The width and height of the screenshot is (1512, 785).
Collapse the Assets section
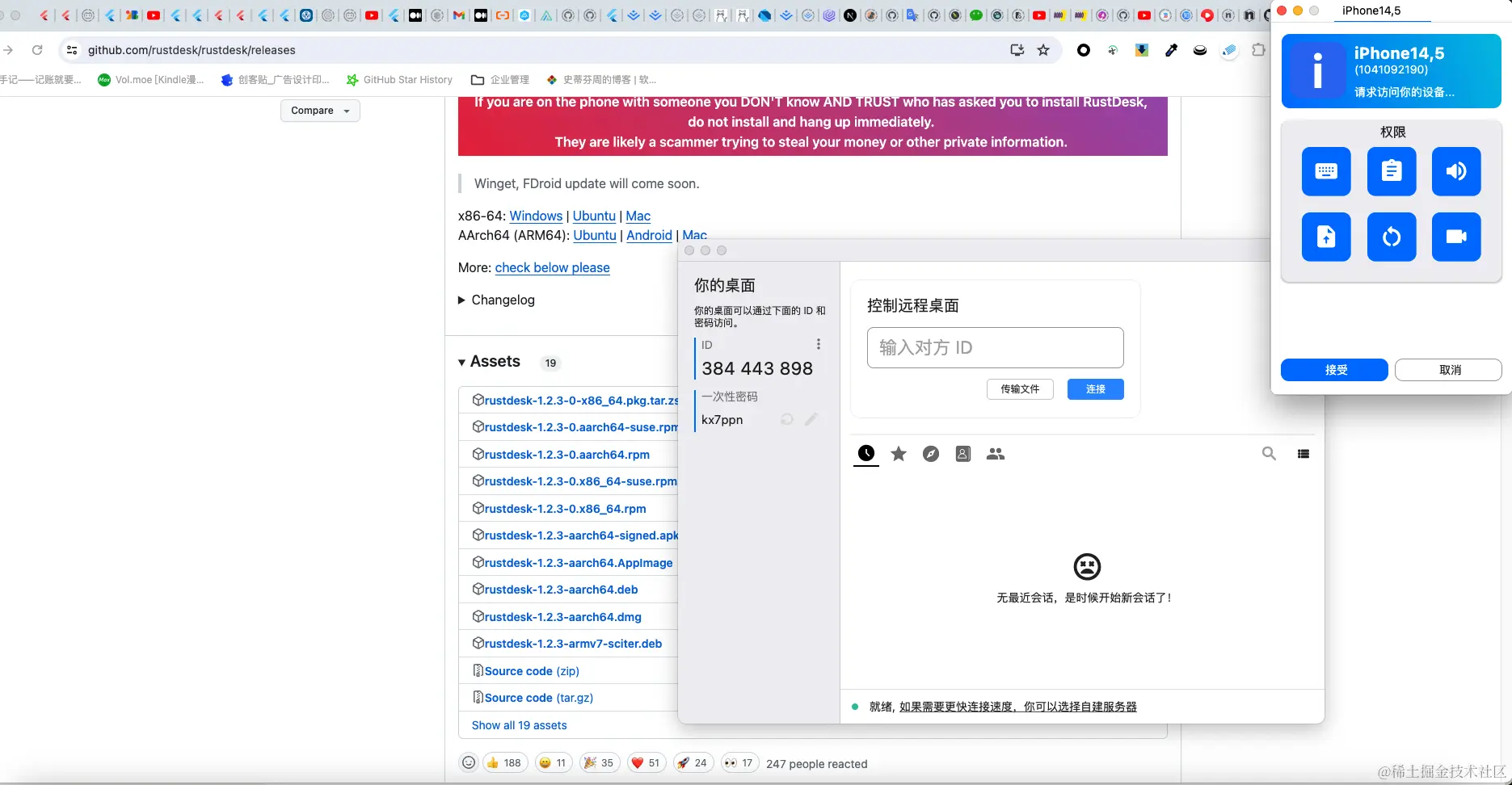point(461,362)
